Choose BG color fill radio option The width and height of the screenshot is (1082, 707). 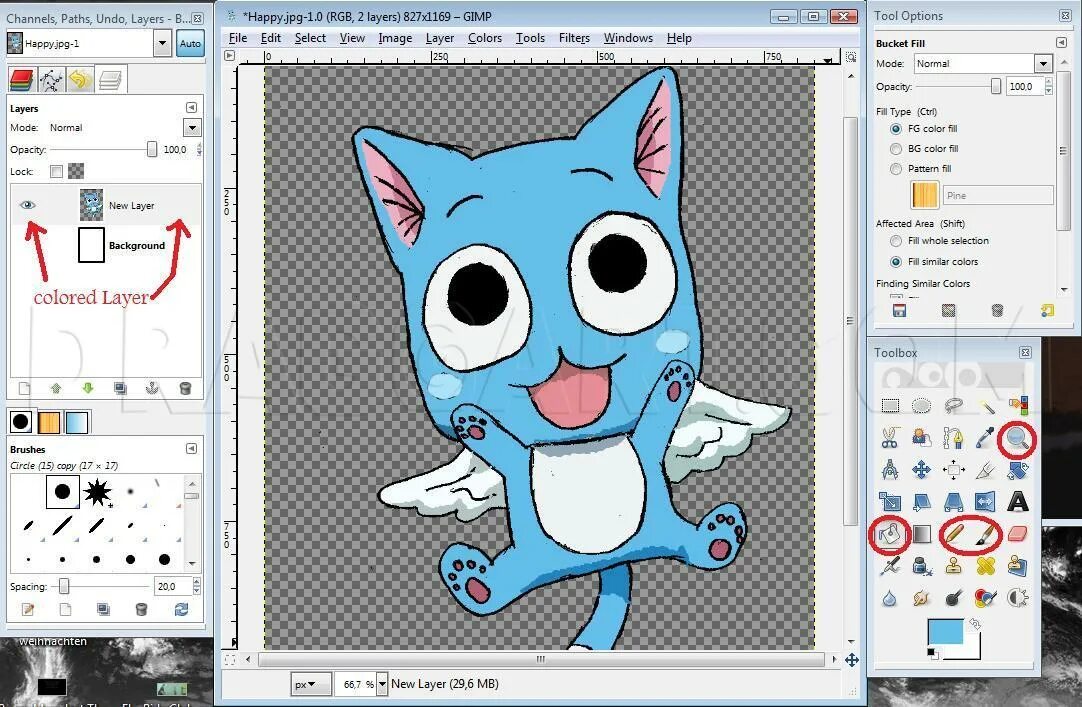pos(896,149)
